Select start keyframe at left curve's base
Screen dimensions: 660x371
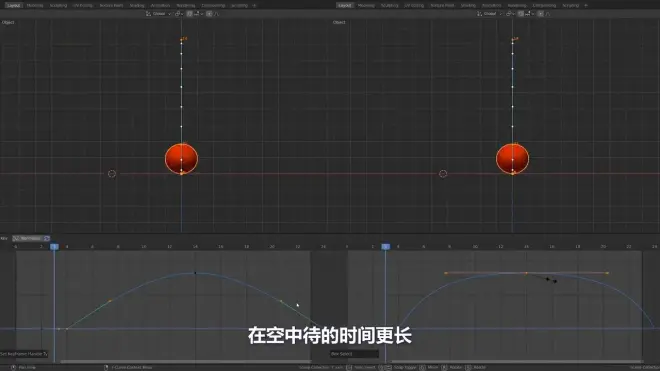pos(67,329)
